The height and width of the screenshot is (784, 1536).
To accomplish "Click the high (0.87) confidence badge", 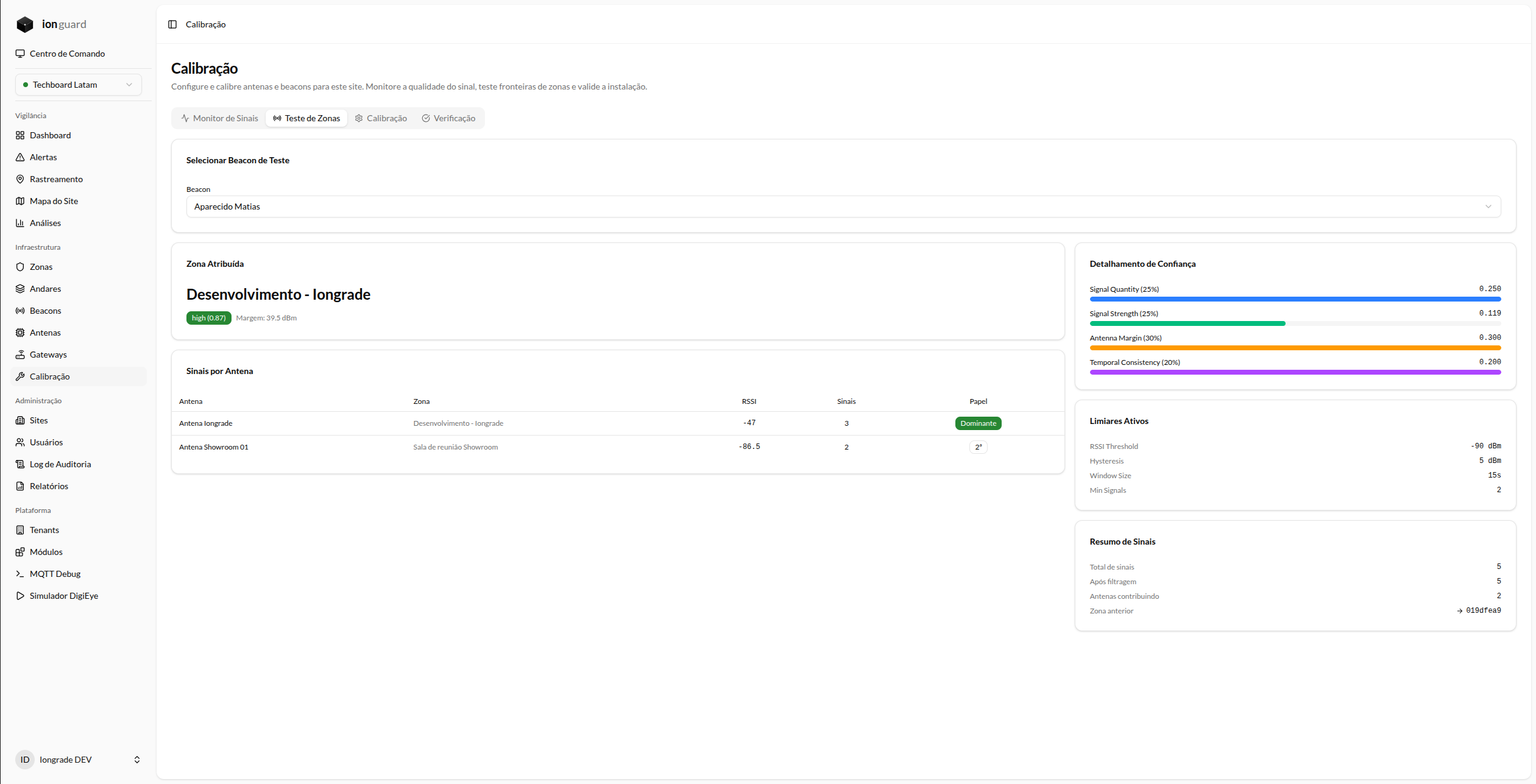I will 208,318.
